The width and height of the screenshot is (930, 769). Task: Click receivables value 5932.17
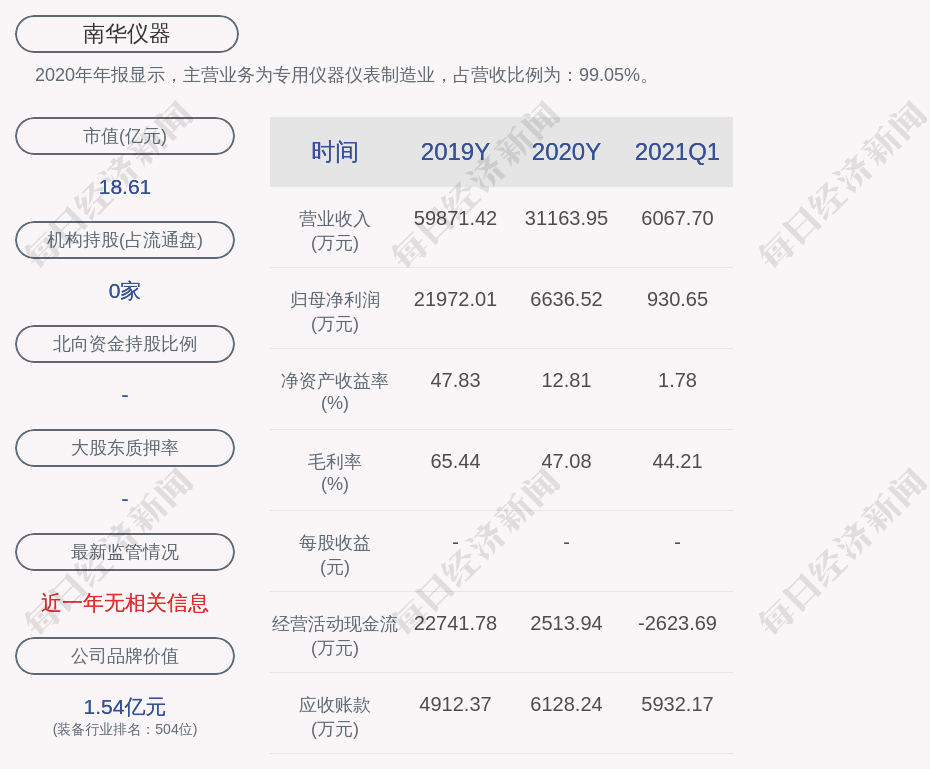coord(677,704)
